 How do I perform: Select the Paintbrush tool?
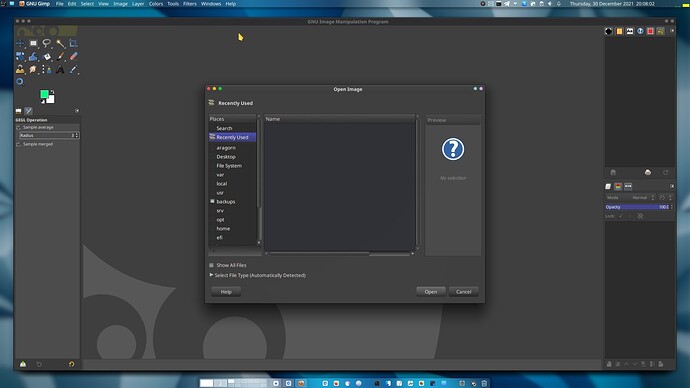point(60,56)
